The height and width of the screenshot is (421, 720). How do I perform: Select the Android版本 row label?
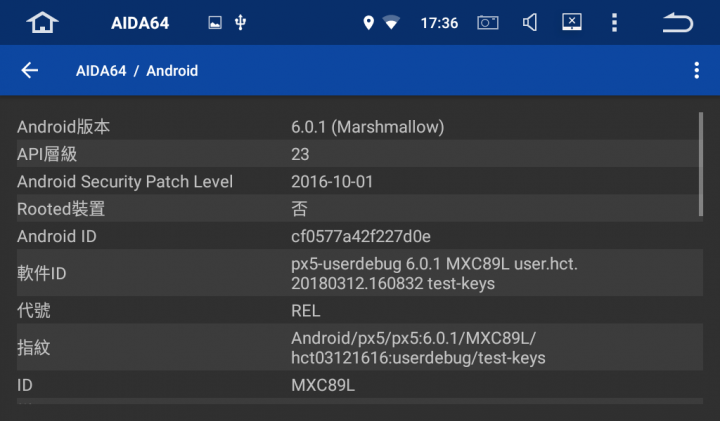[63, 127]
